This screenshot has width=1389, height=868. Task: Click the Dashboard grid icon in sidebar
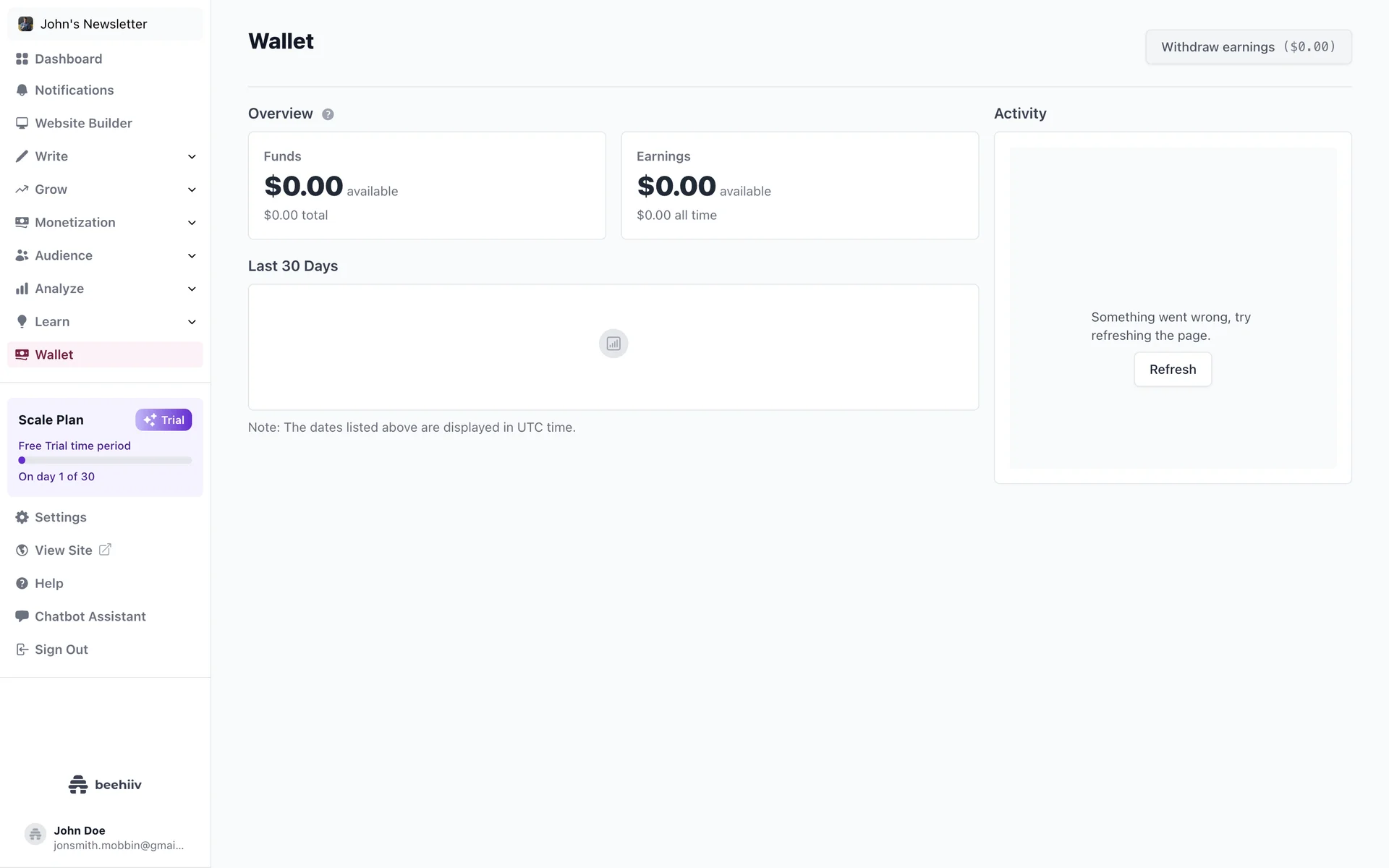[x=22, y=59]
